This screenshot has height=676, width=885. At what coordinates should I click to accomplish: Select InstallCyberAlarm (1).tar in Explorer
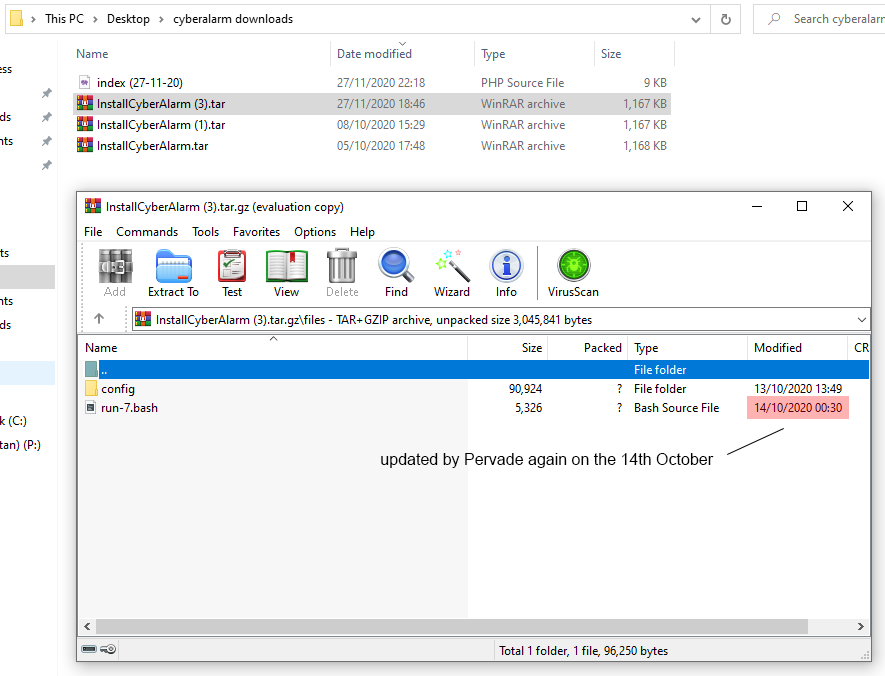click(160, 125)
